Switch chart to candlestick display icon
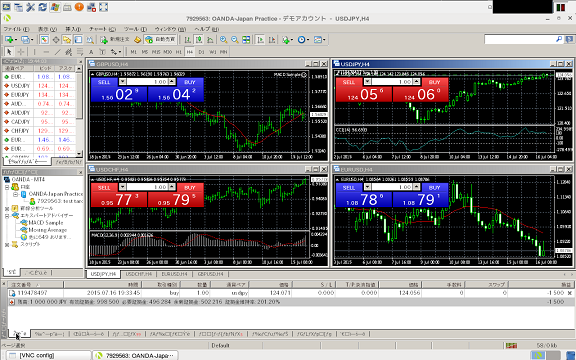The width and height of the screenshot is (576, 360). (x=199, y=40)
